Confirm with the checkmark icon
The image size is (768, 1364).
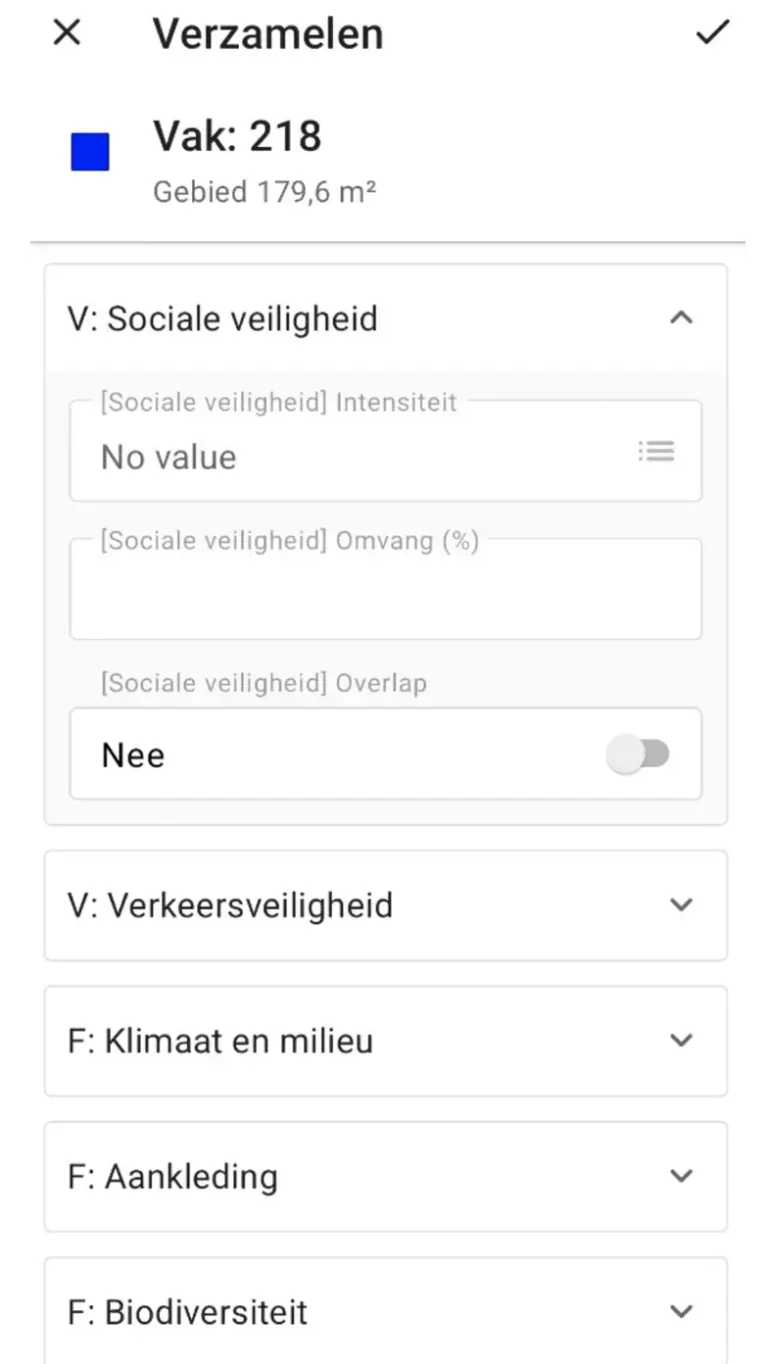[712, 33]
